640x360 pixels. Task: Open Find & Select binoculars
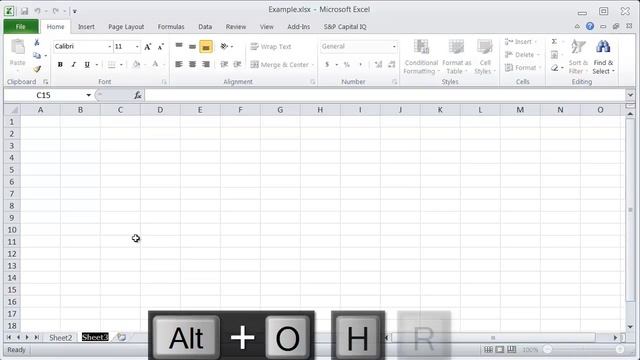[603, 57]
